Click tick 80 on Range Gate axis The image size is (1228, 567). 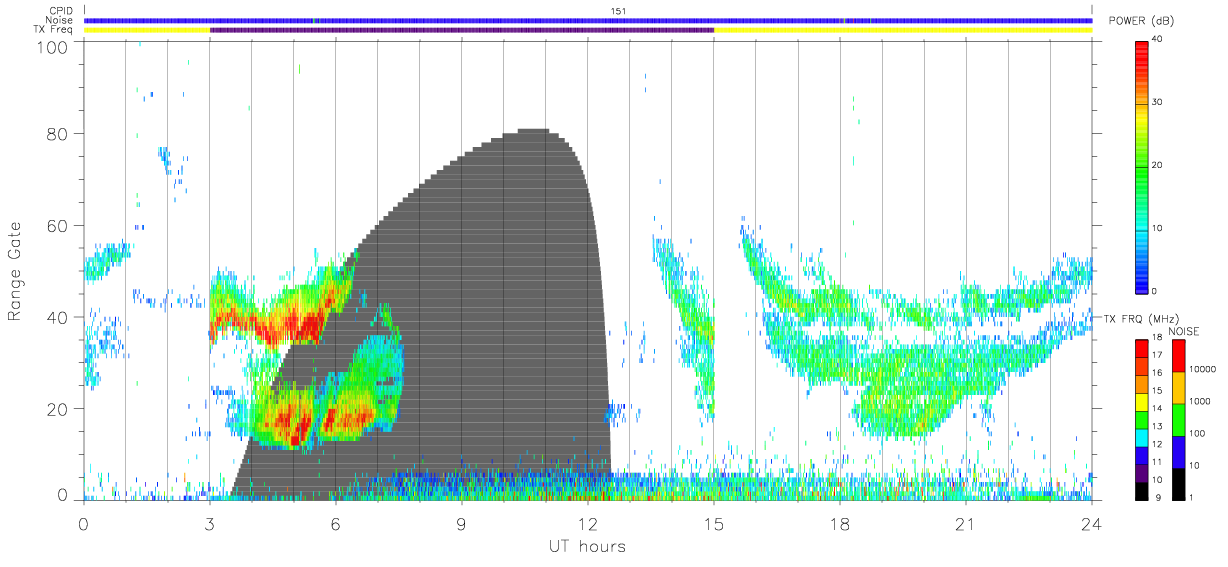59,134
